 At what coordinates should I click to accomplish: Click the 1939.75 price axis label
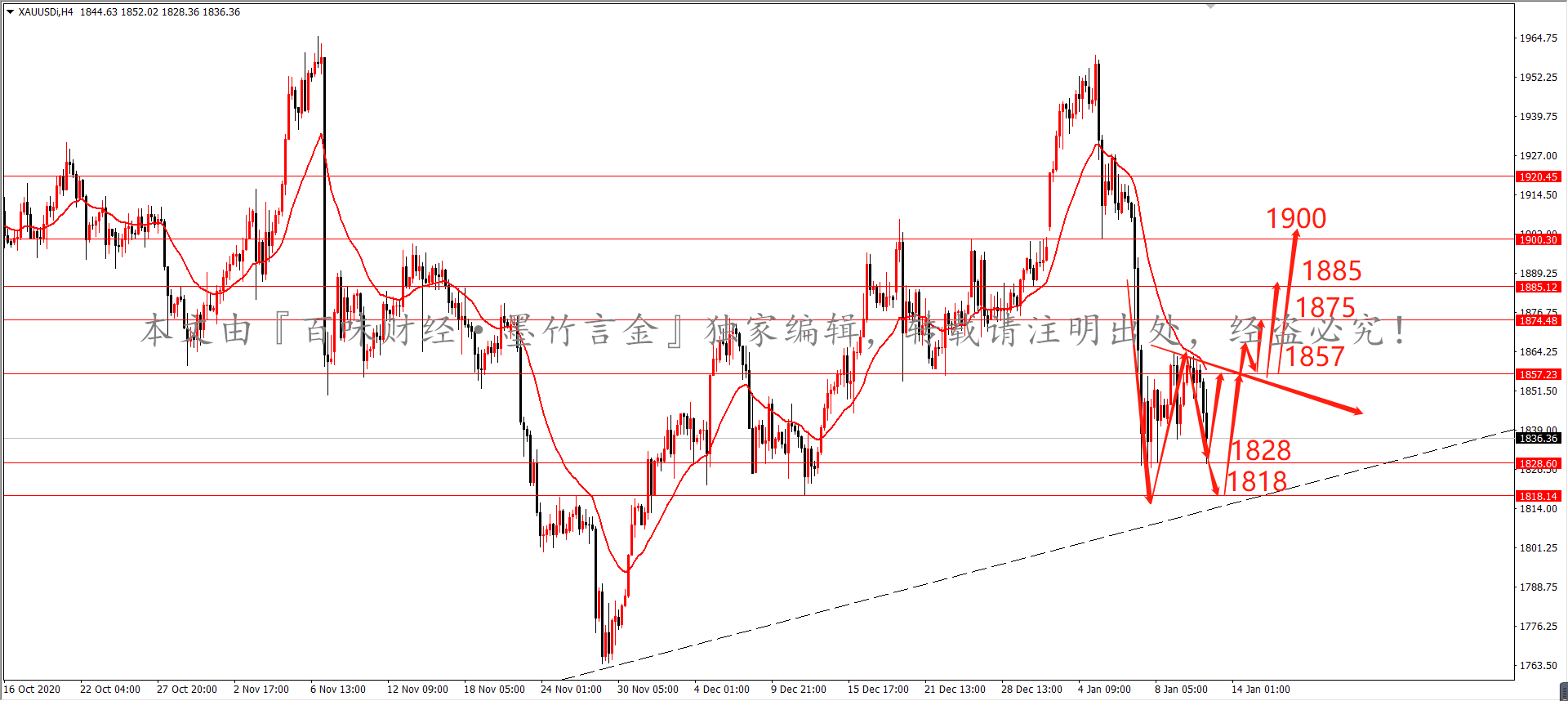pyautogui.click(x=1538, y=117)
